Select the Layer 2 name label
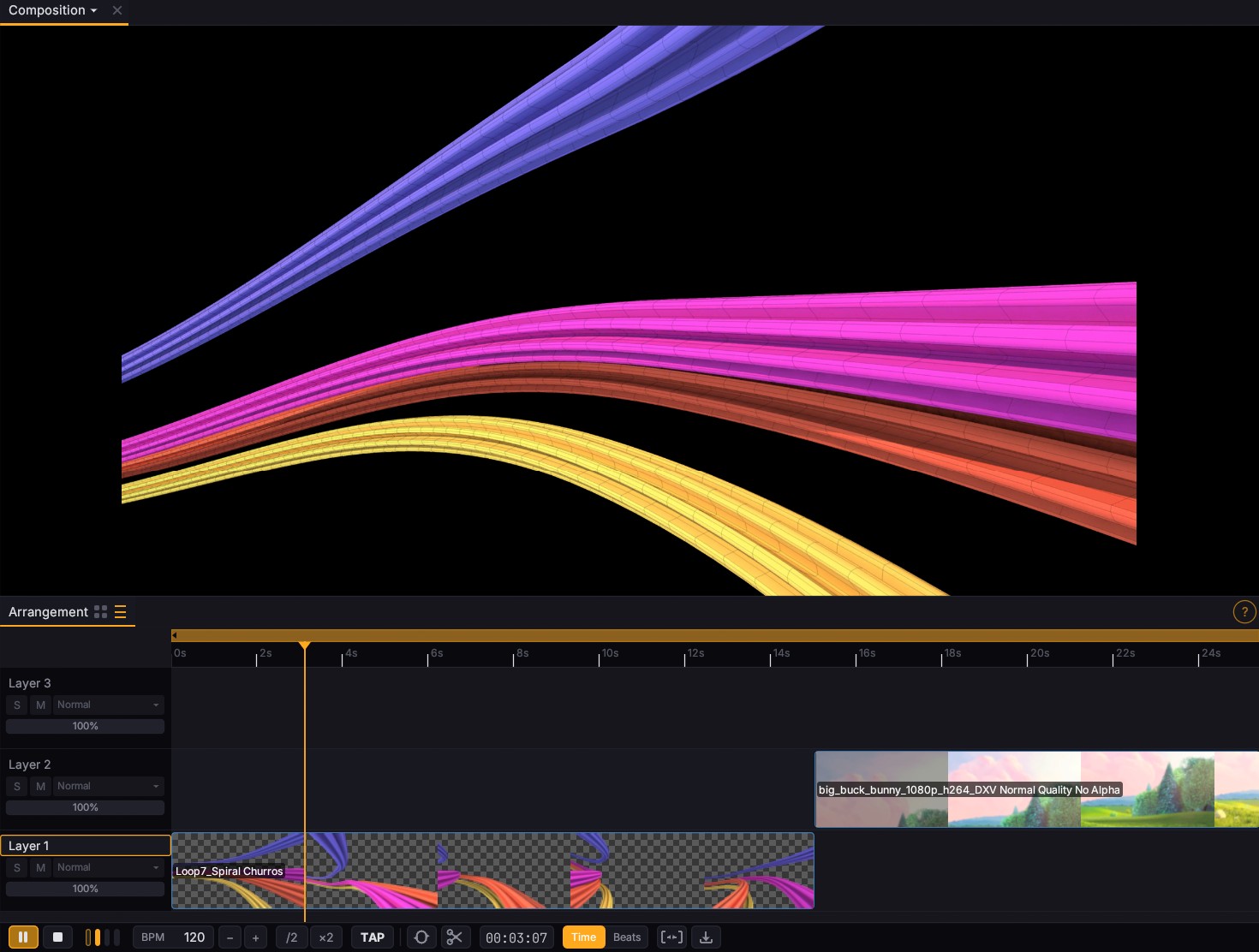This screenshot has height=952, width=1259. tap(30, 765)
